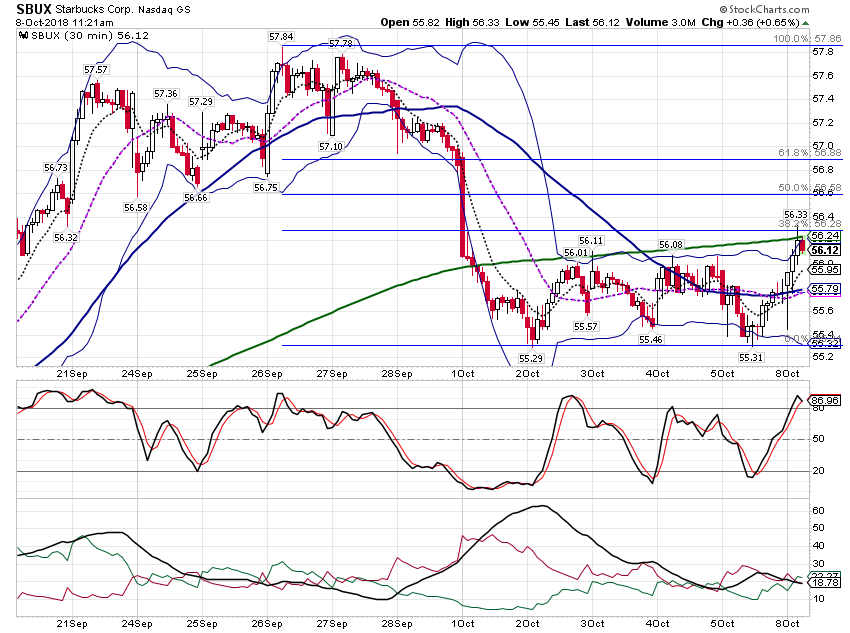Click the candlestick icon in the SBUX legend

coord(23,36)
